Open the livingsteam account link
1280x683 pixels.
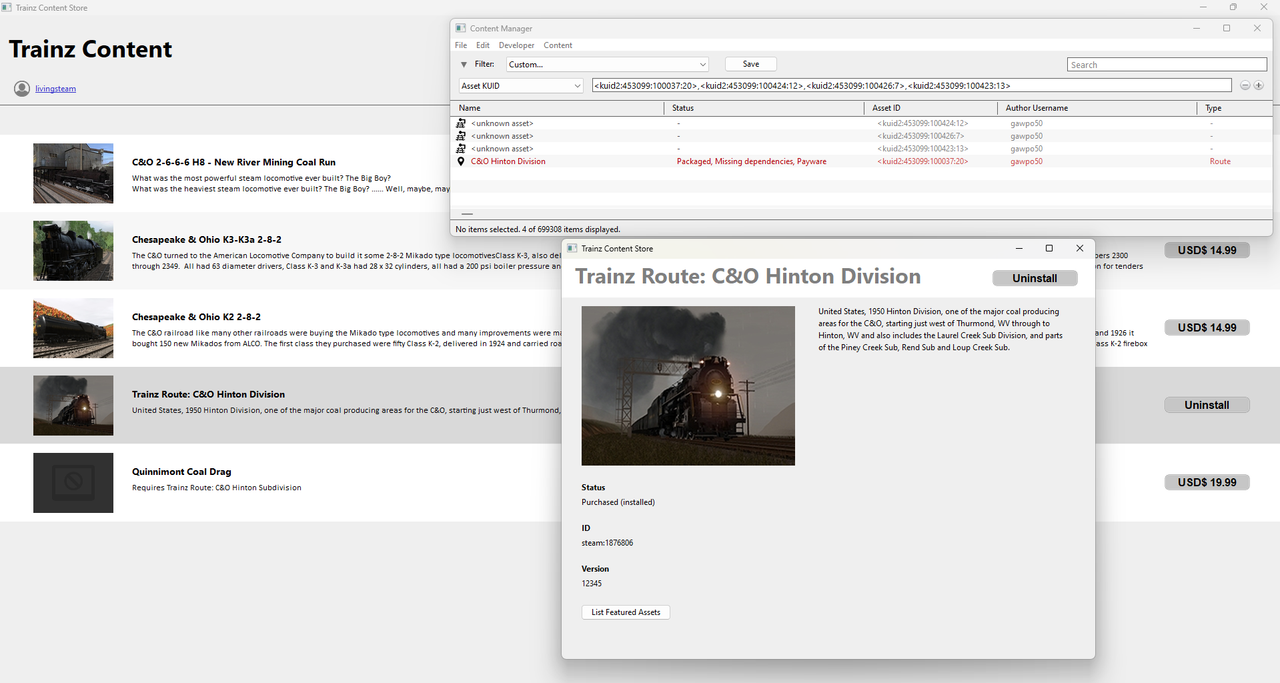point(55,89)
